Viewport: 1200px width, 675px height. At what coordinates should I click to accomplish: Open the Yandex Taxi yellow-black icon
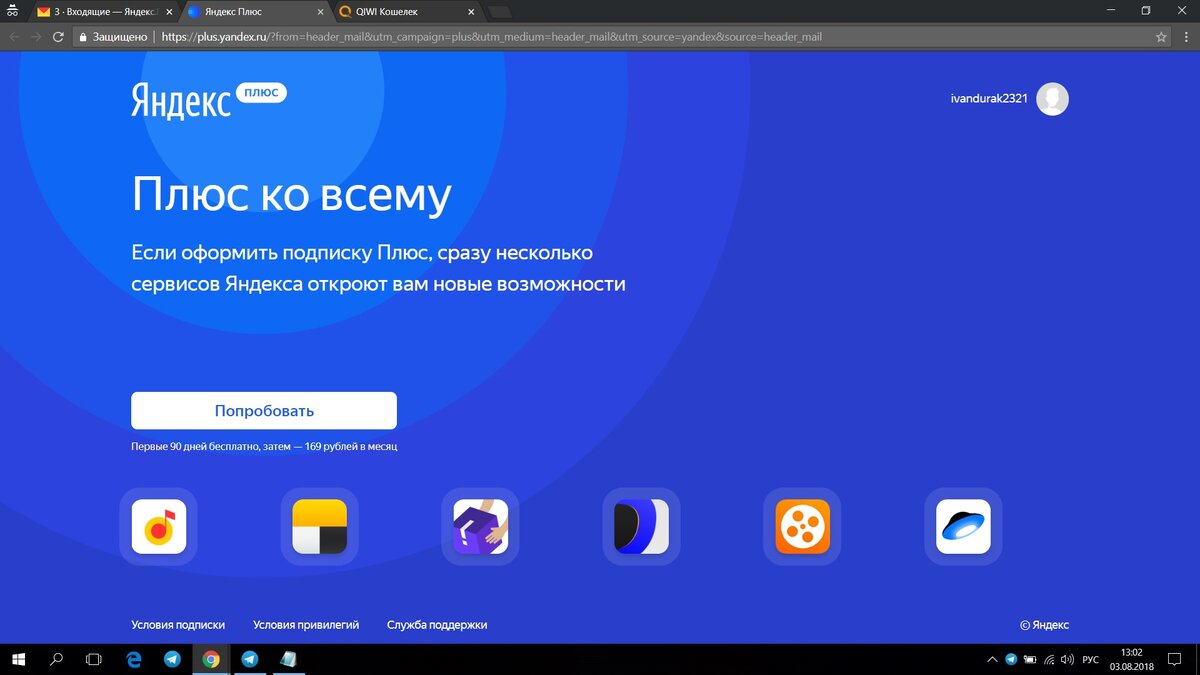click(x=320, y=526)
